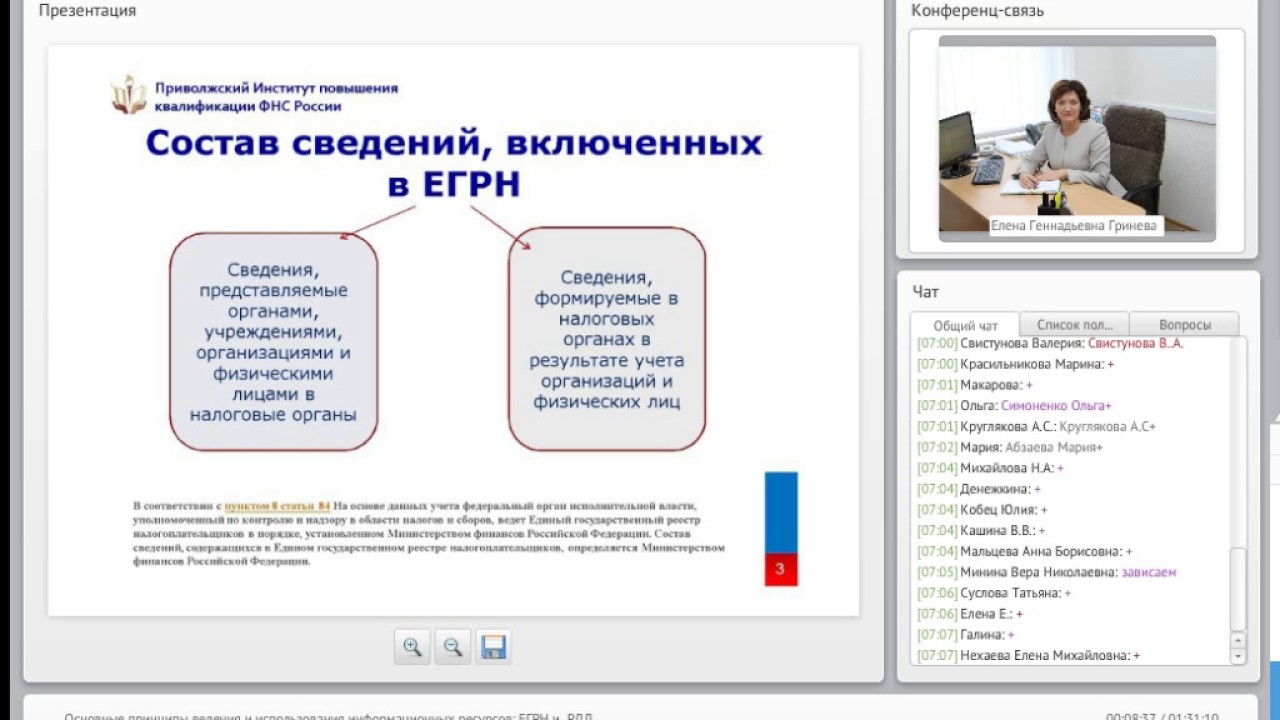Select the message from Минина Вера Николаевна
1280x720 pixels.
[1046, 573]
